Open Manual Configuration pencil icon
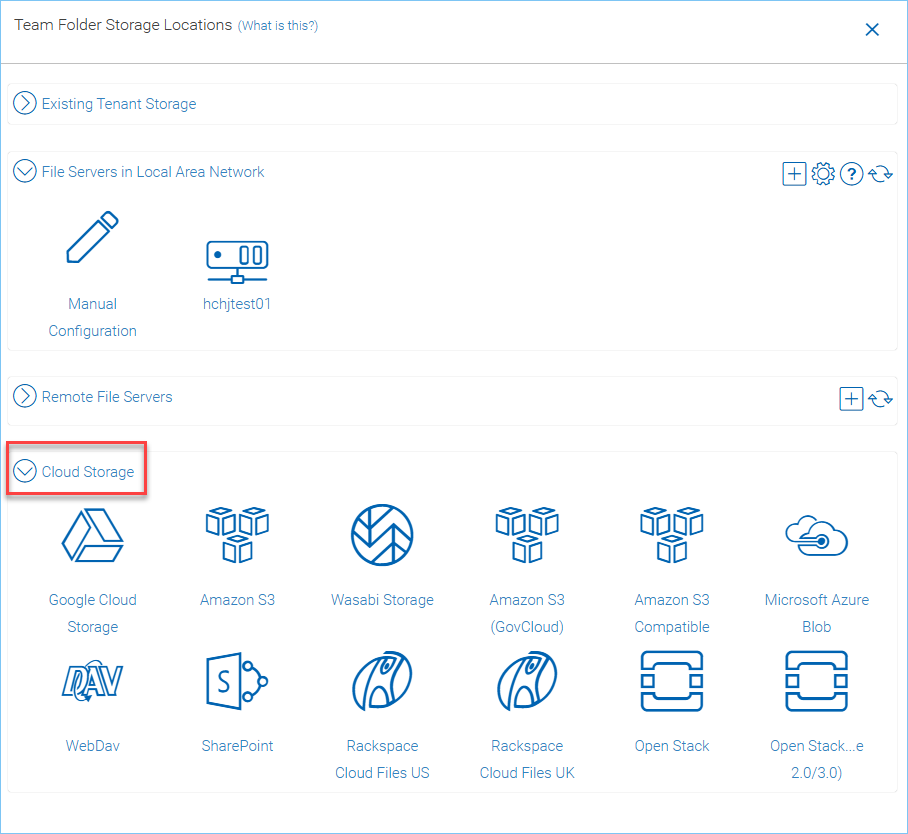Screen dimensions: 908x834 (x=93, y=237)
